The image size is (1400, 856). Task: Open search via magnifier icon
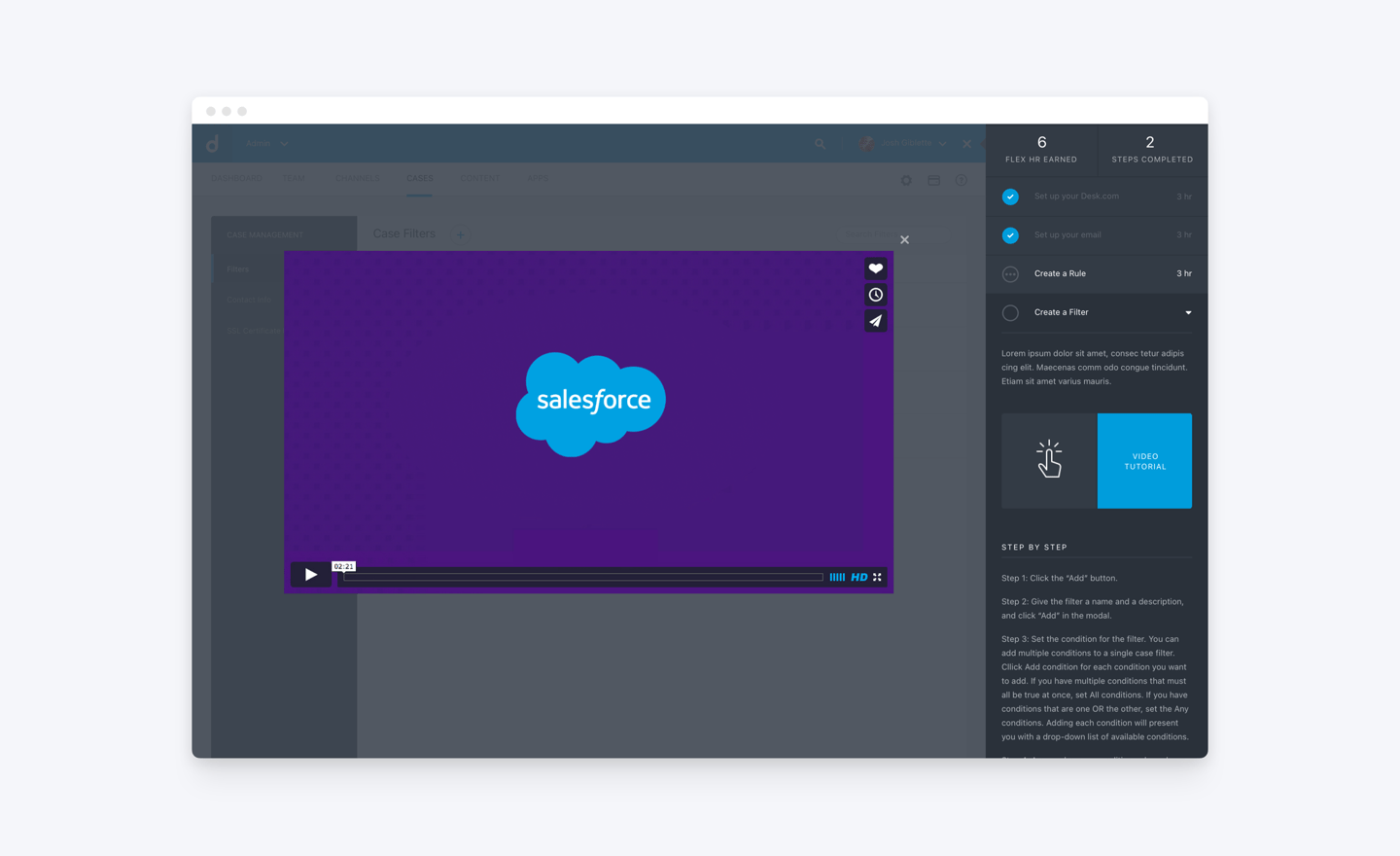coord(820,144)
